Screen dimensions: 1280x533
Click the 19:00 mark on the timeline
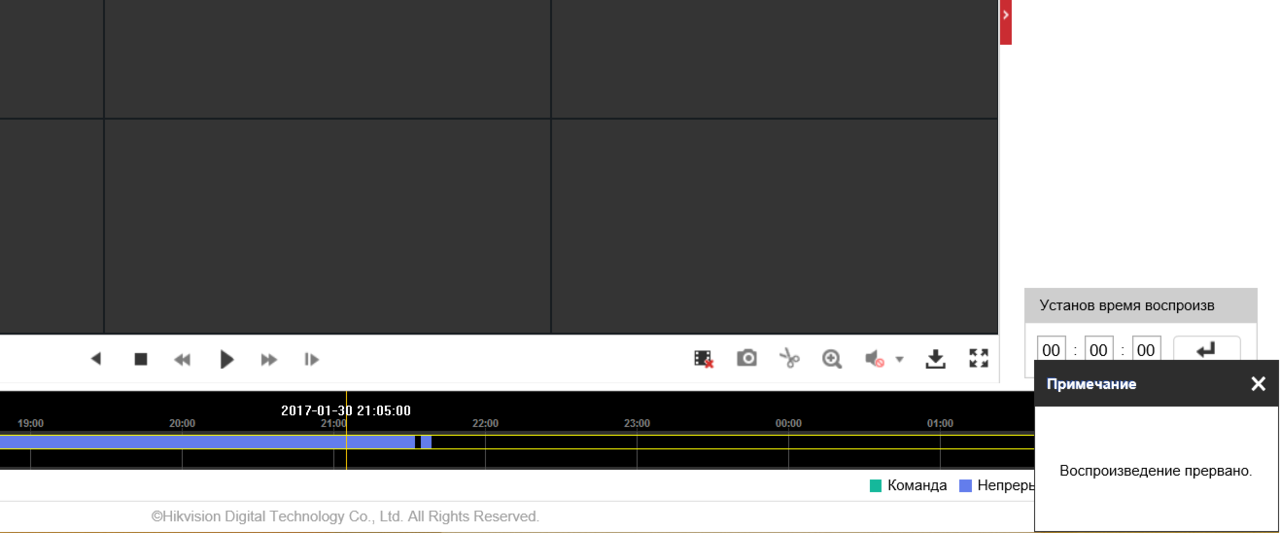(x=30, y=423)
